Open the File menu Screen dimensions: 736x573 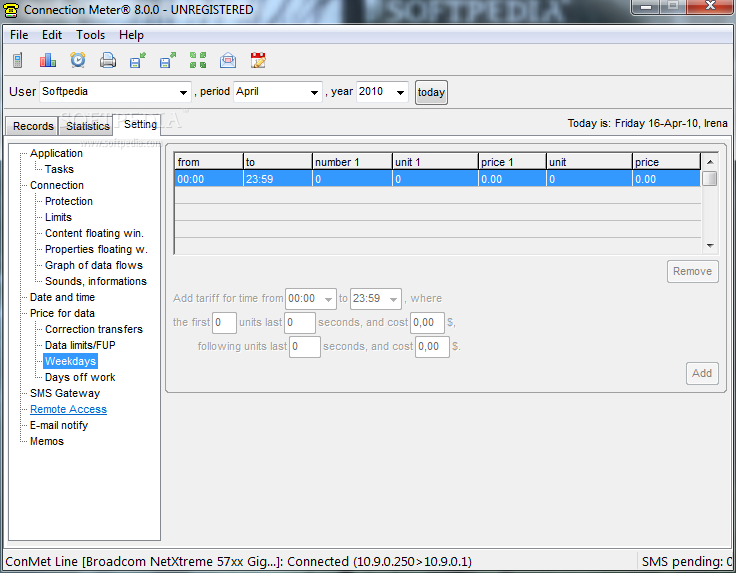[x=19, y=35]
